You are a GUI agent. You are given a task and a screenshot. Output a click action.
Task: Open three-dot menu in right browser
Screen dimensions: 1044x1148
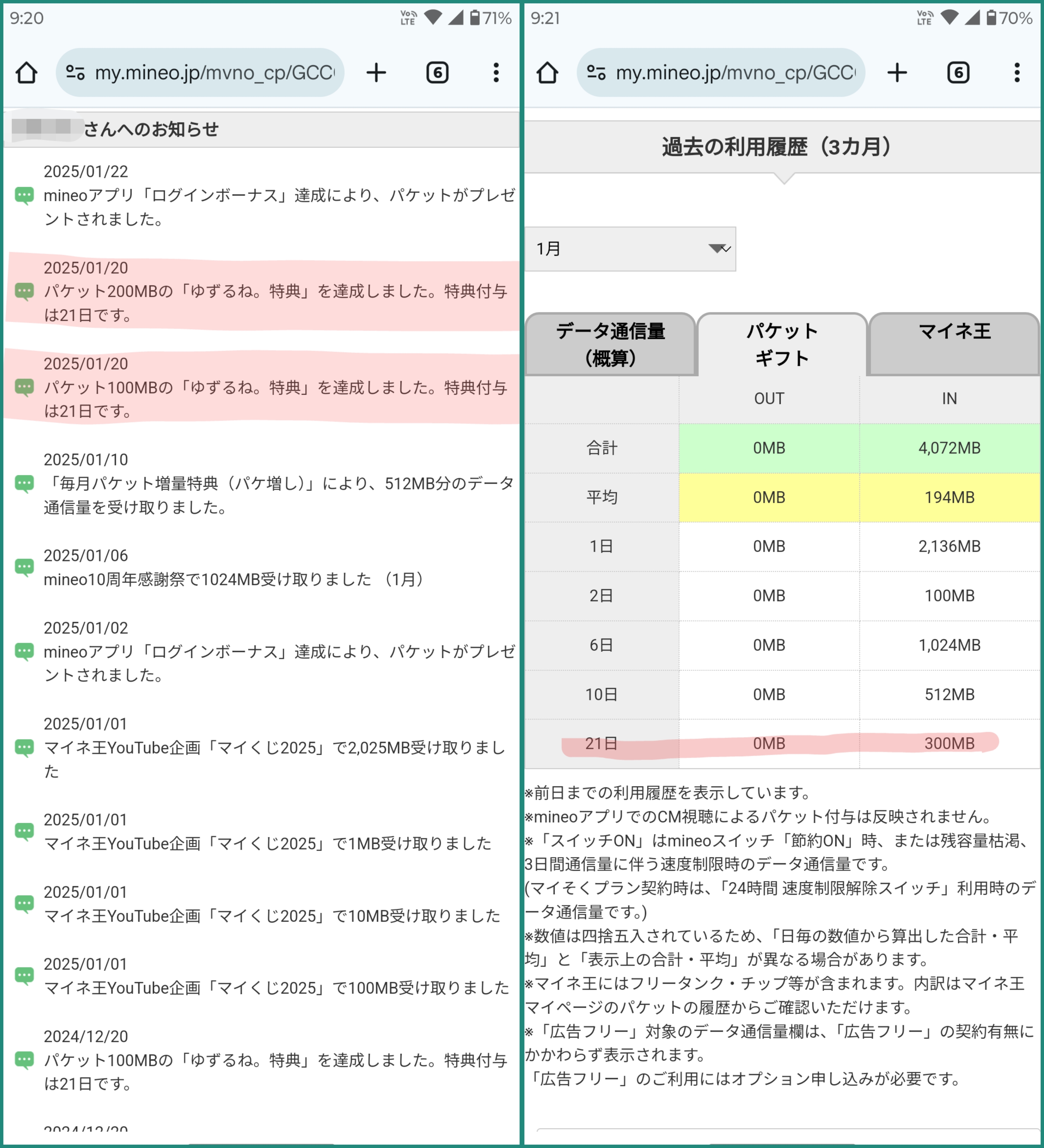click(1017, 73)
